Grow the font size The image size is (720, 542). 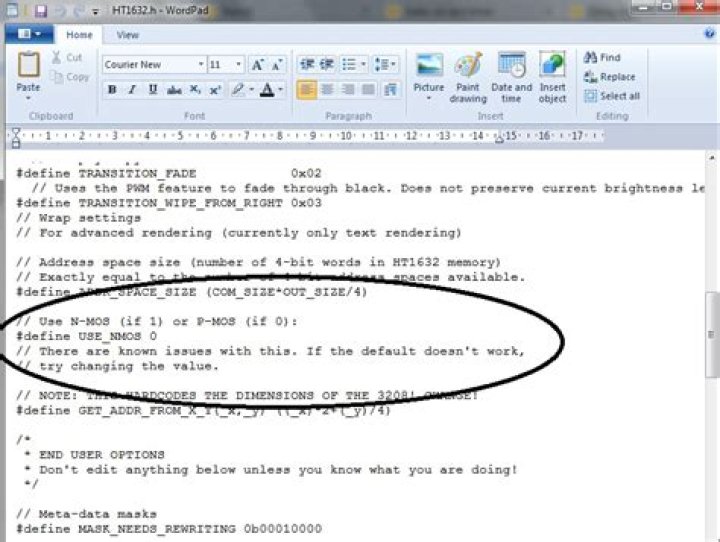pos(258,64)
